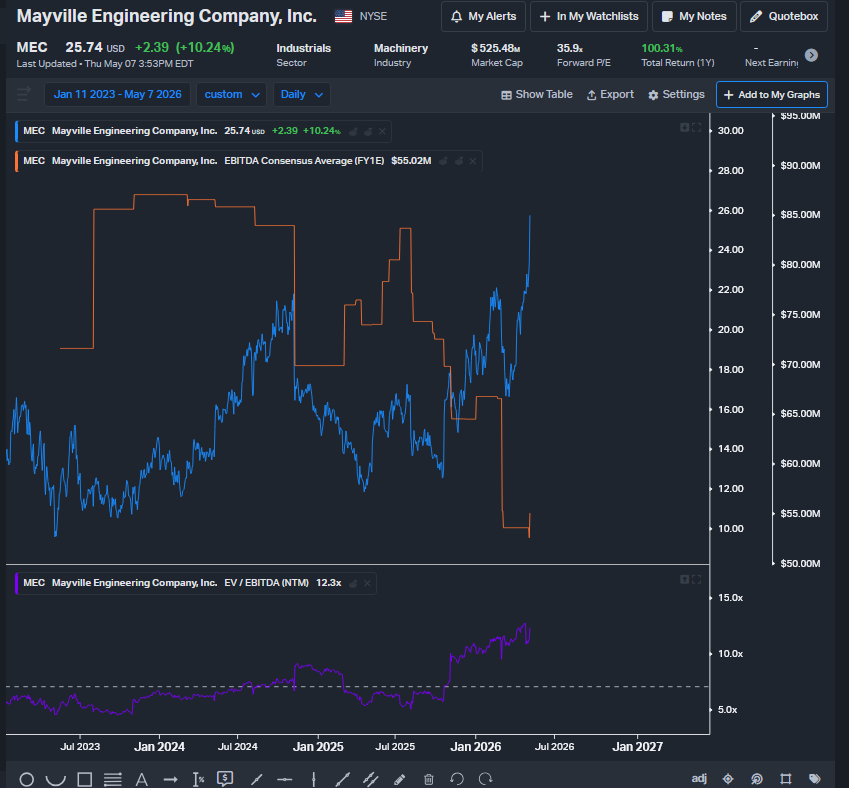
Task: Click the collapsed sidebar menu icon
Action: click(x=24, y=94)
